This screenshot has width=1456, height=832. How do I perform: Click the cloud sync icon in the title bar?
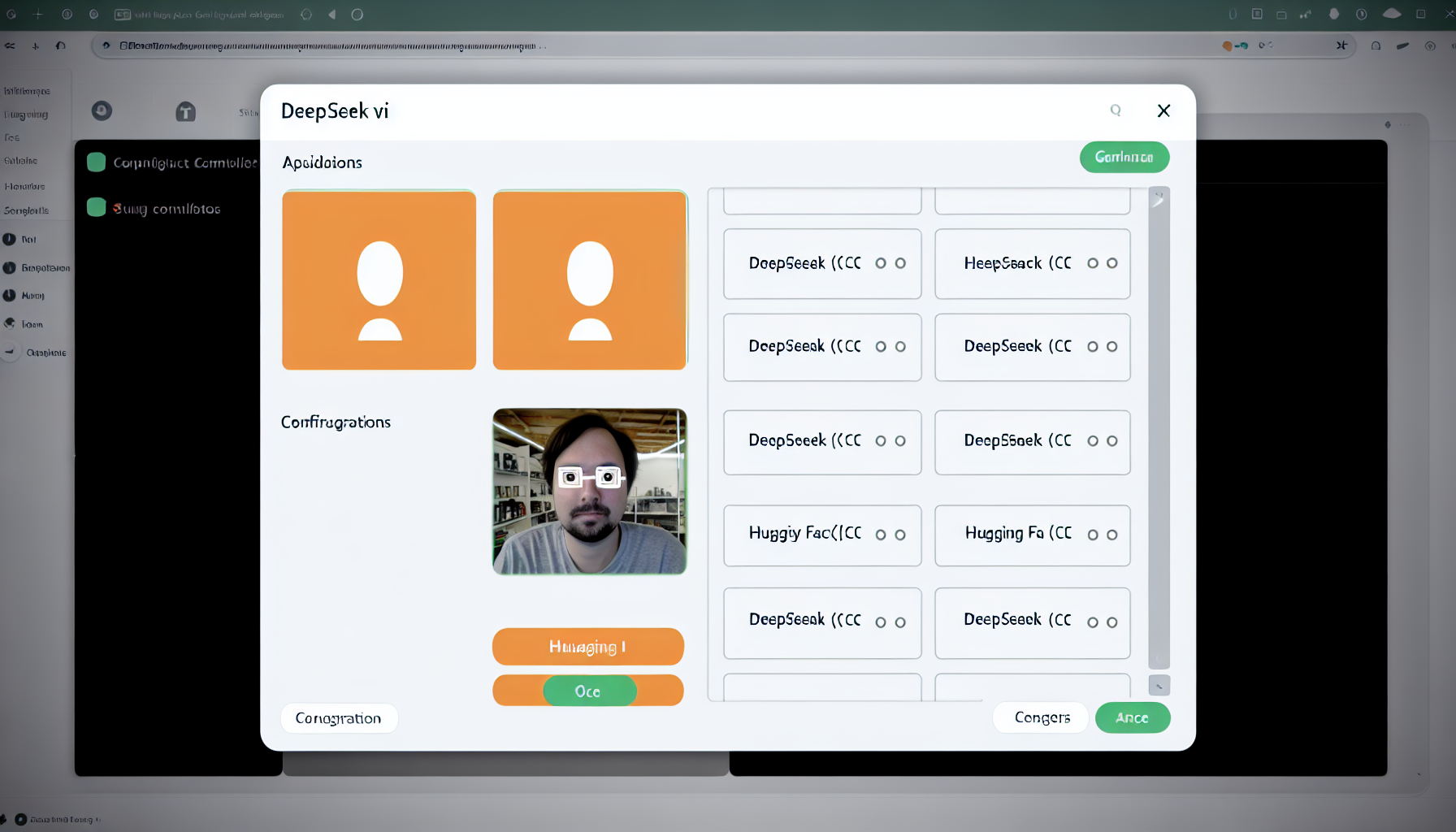pyautogui.click(x=1391, y=14)
